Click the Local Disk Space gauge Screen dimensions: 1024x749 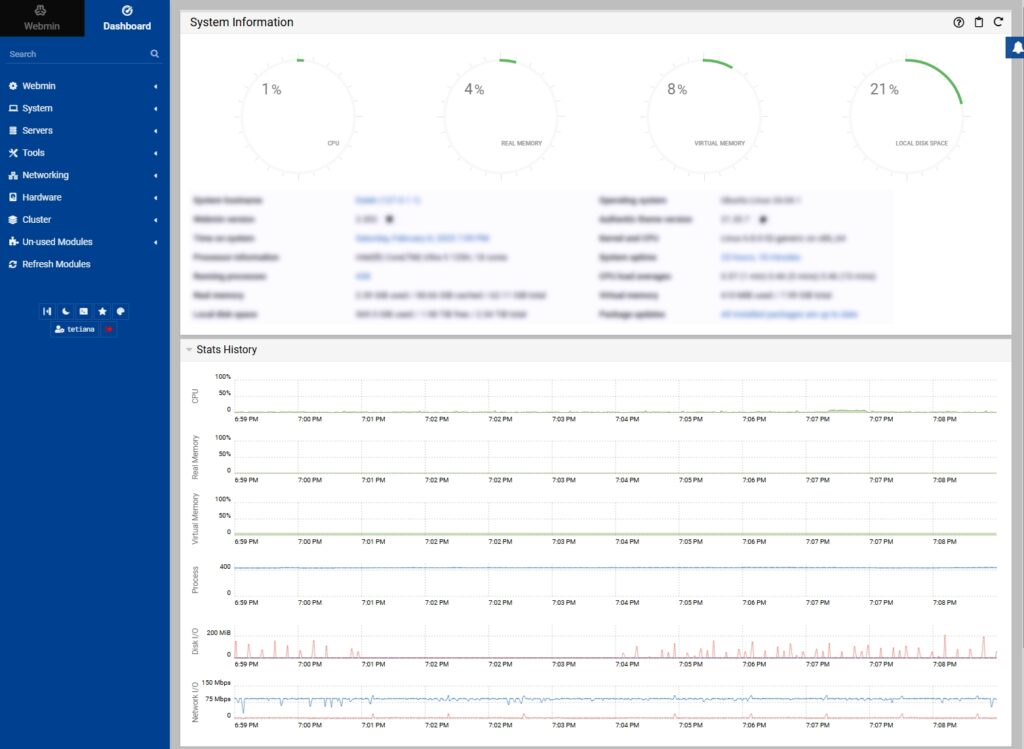906,117
